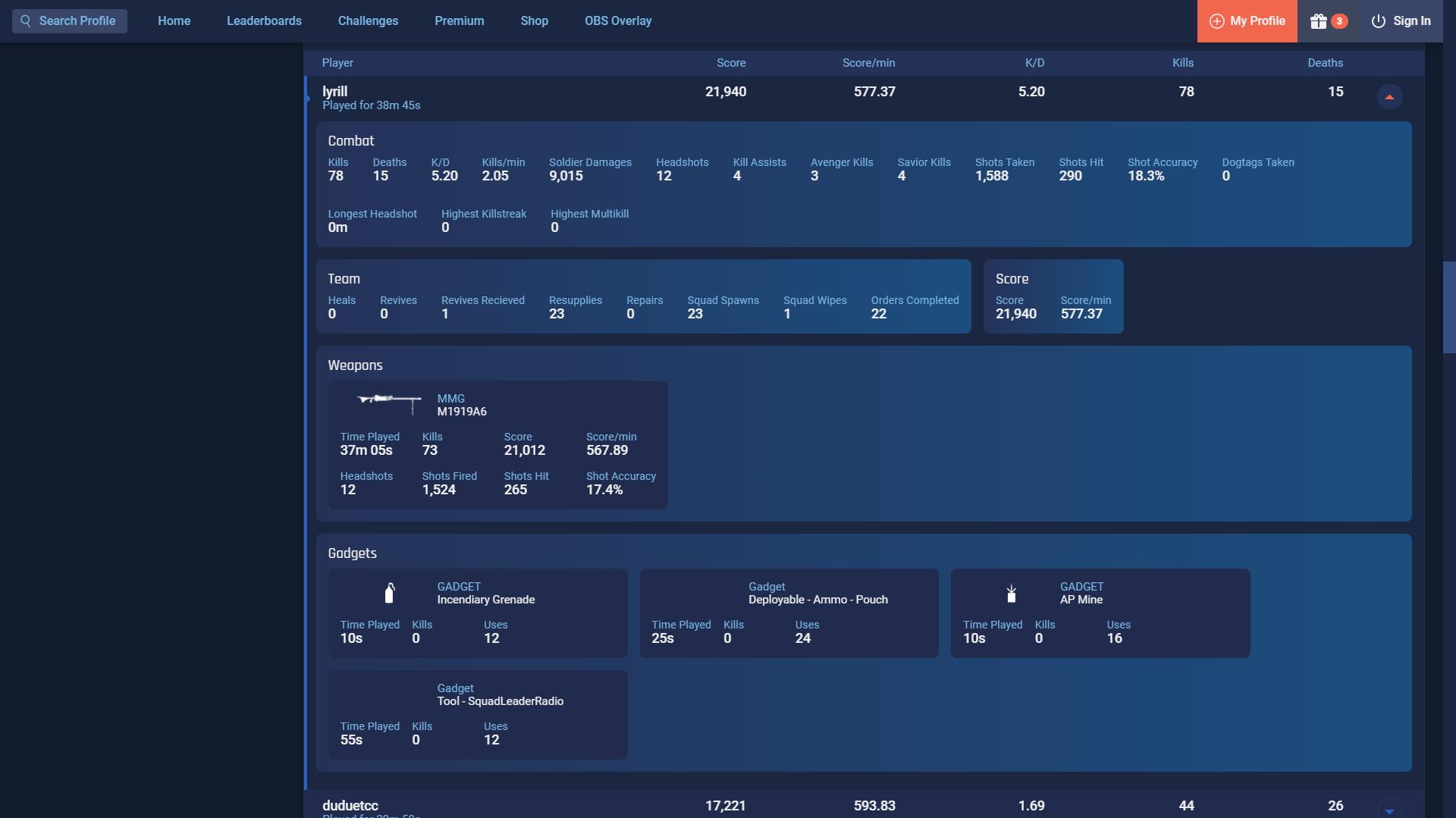1456x818 pixels.
Task: Go to Challenges
Action: click(368, 21)
